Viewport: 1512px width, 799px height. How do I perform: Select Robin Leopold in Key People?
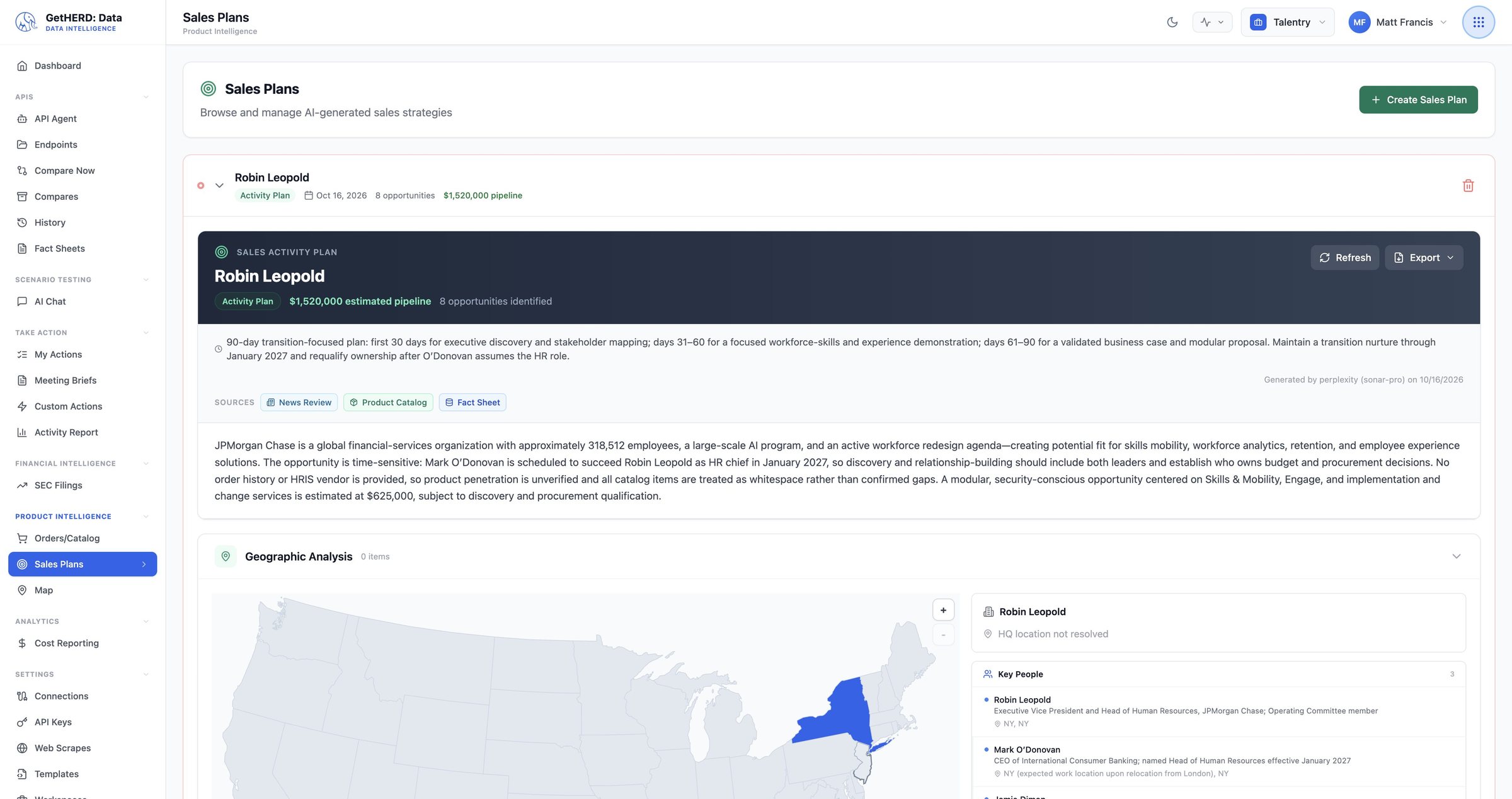coord(1218,711)
